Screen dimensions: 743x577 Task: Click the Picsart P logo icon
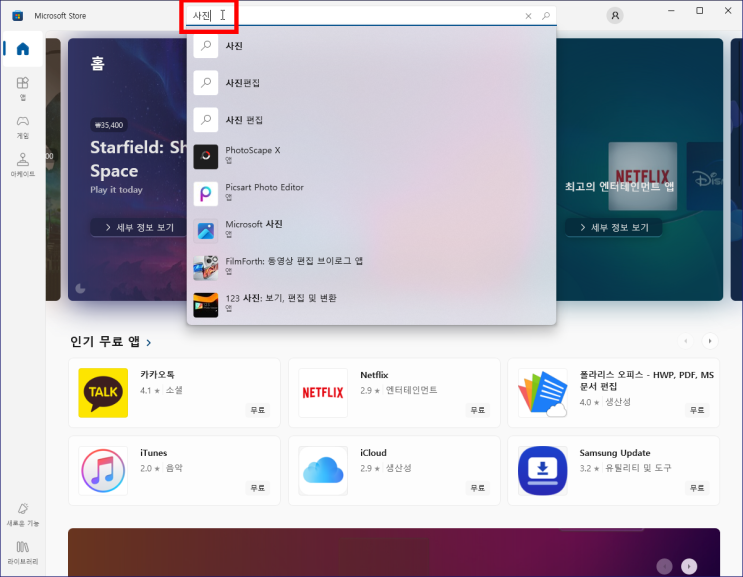(x=206, y=193)
